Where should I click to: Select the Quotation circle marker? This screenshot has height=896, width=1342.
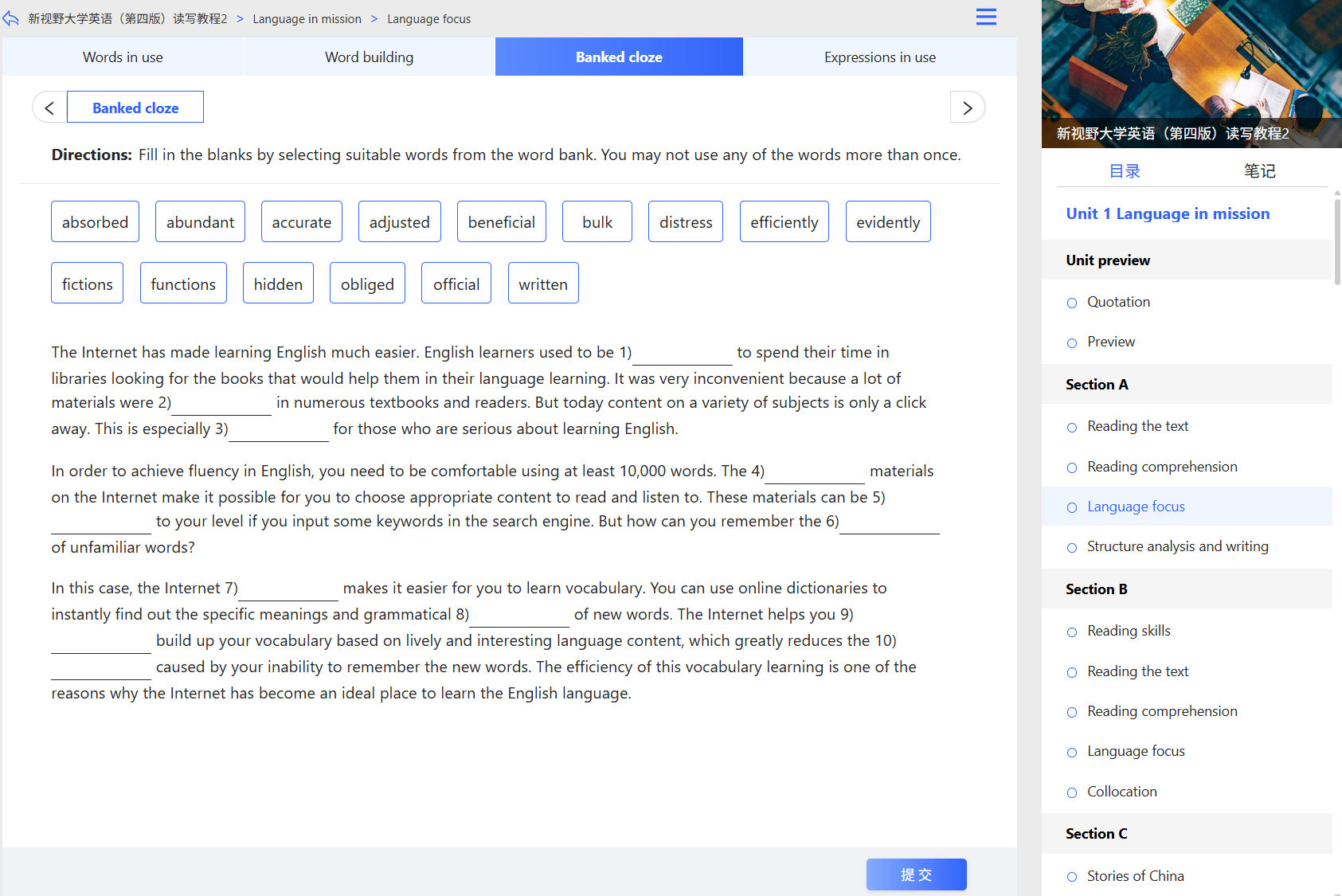pyautogui.click(x=1072, y=303)
